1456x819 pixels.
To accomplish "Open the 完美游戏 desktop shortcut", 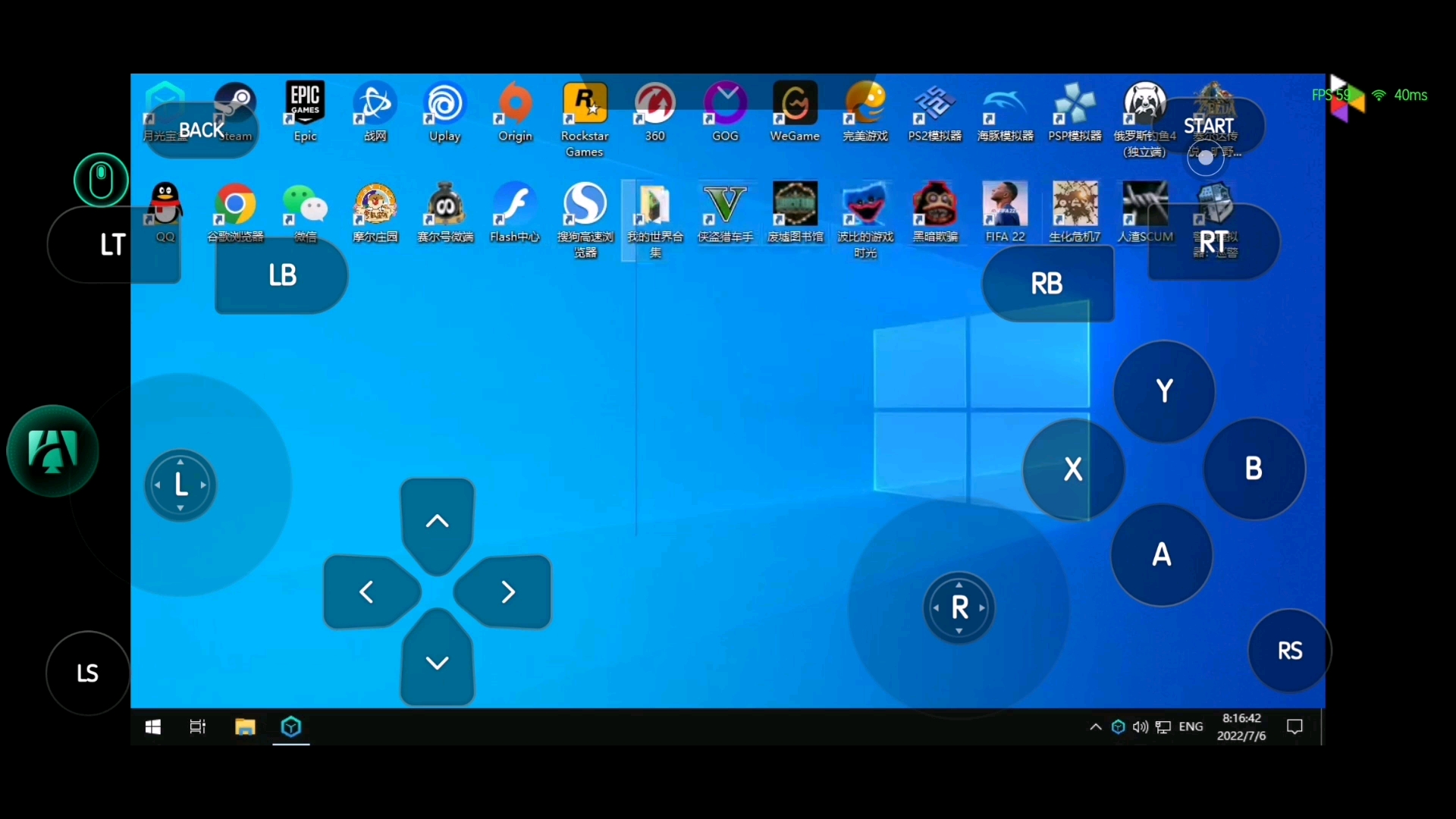I will (x=865, y=111).
